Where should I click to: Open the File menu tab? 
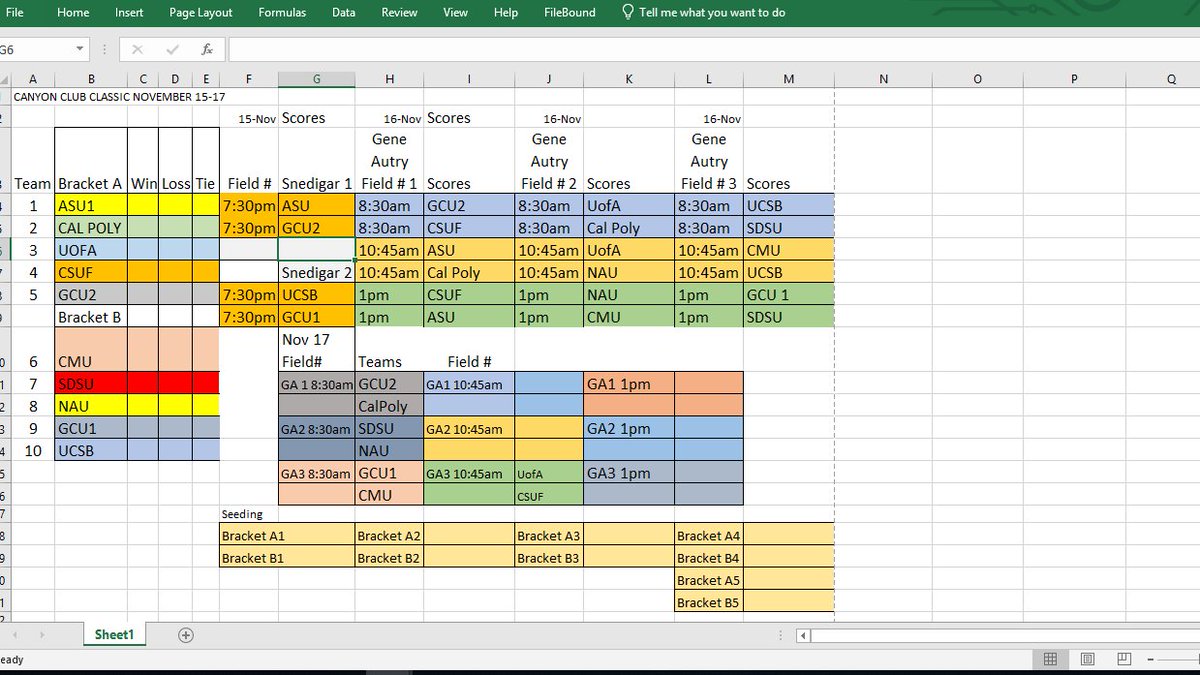(x=15, y=13)
